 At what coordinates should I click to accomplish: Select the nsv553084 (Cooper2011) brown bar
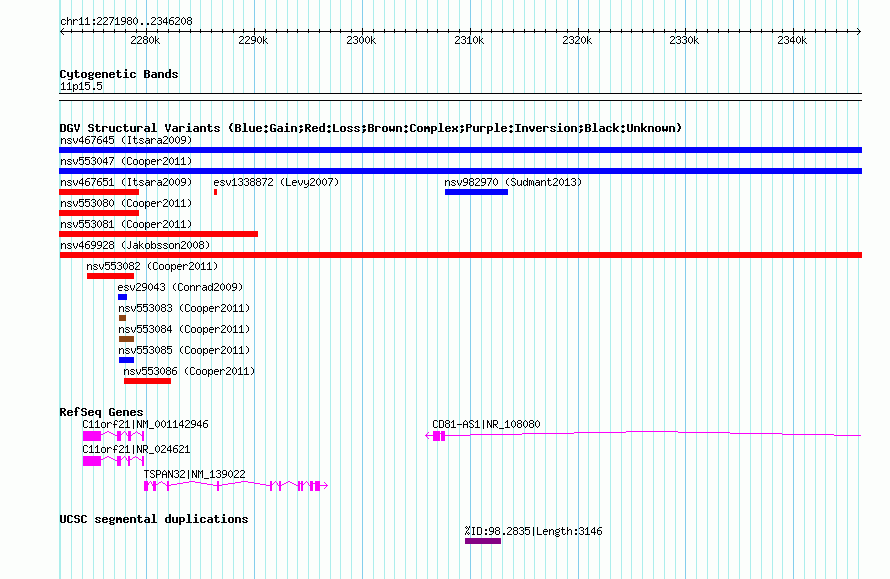click(126, 339)
